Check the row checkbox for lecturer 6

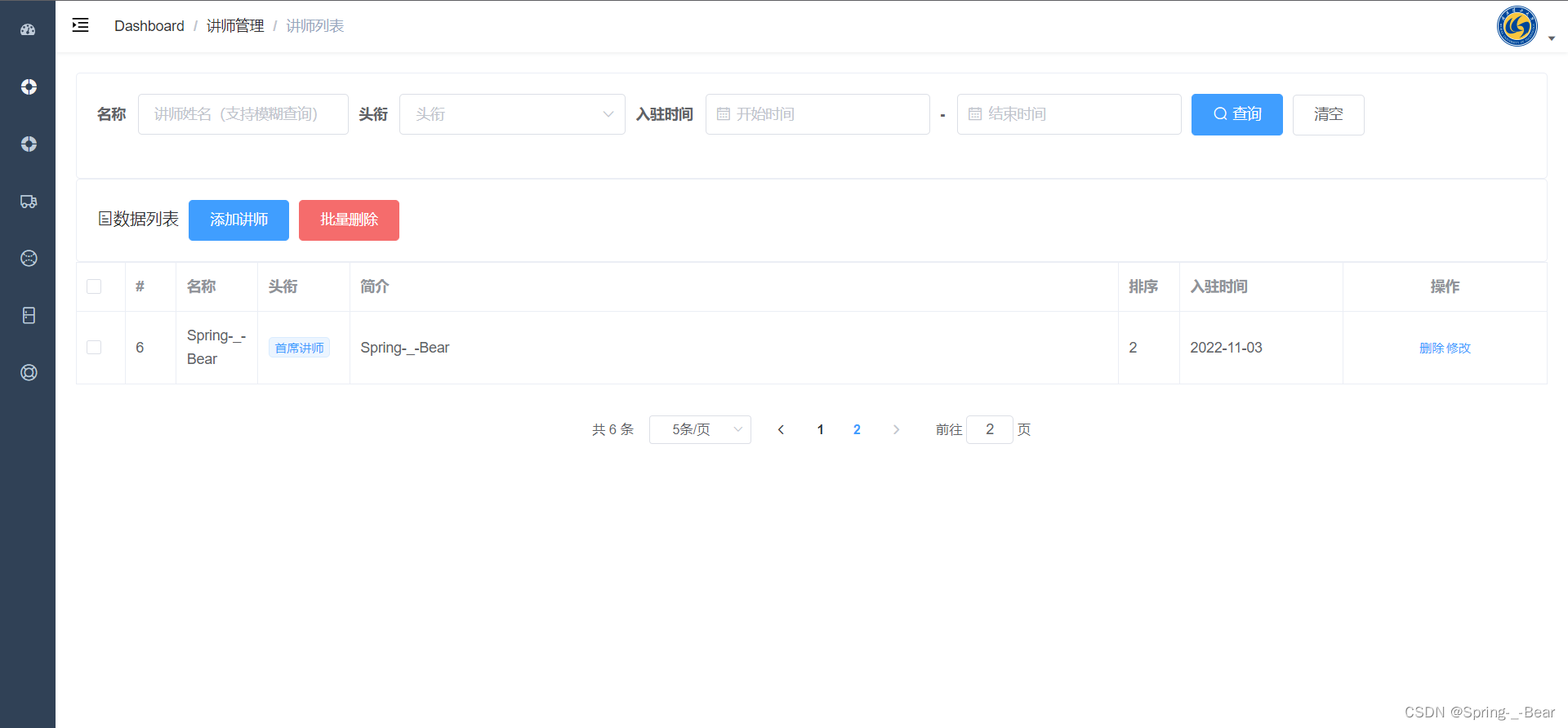click(94, 348)
